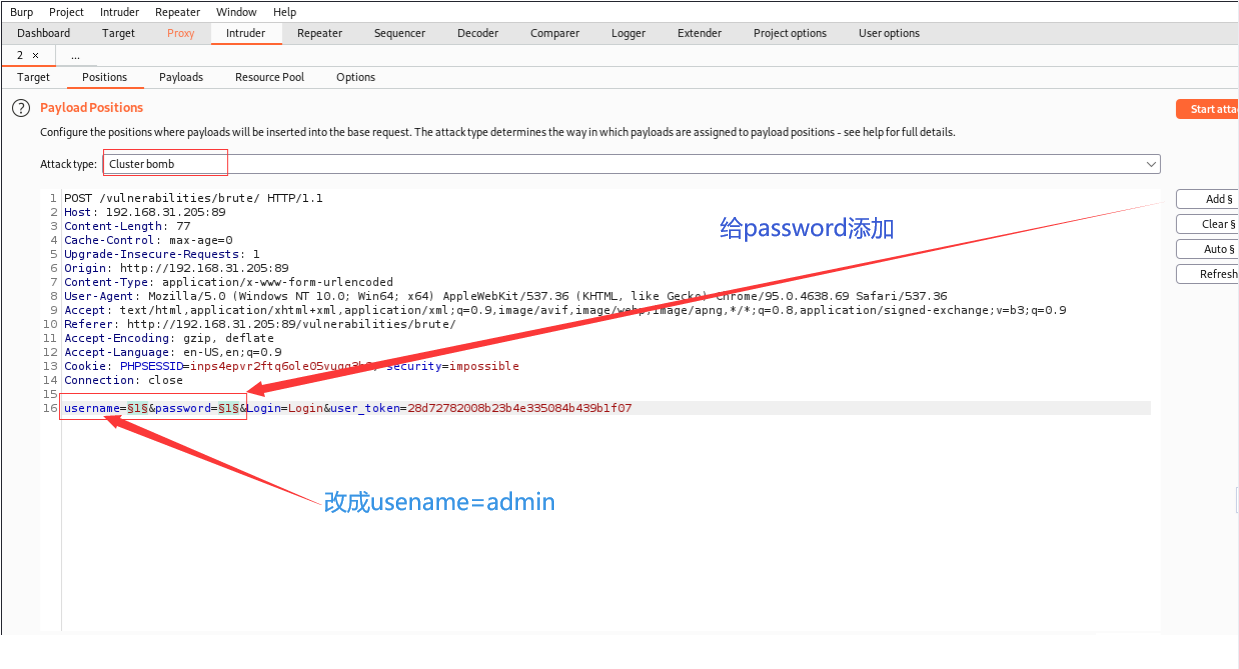Click the Upgrade-Insecure-Requests header line
This screenshot has width=1239, height=669.
pos(162,254)
